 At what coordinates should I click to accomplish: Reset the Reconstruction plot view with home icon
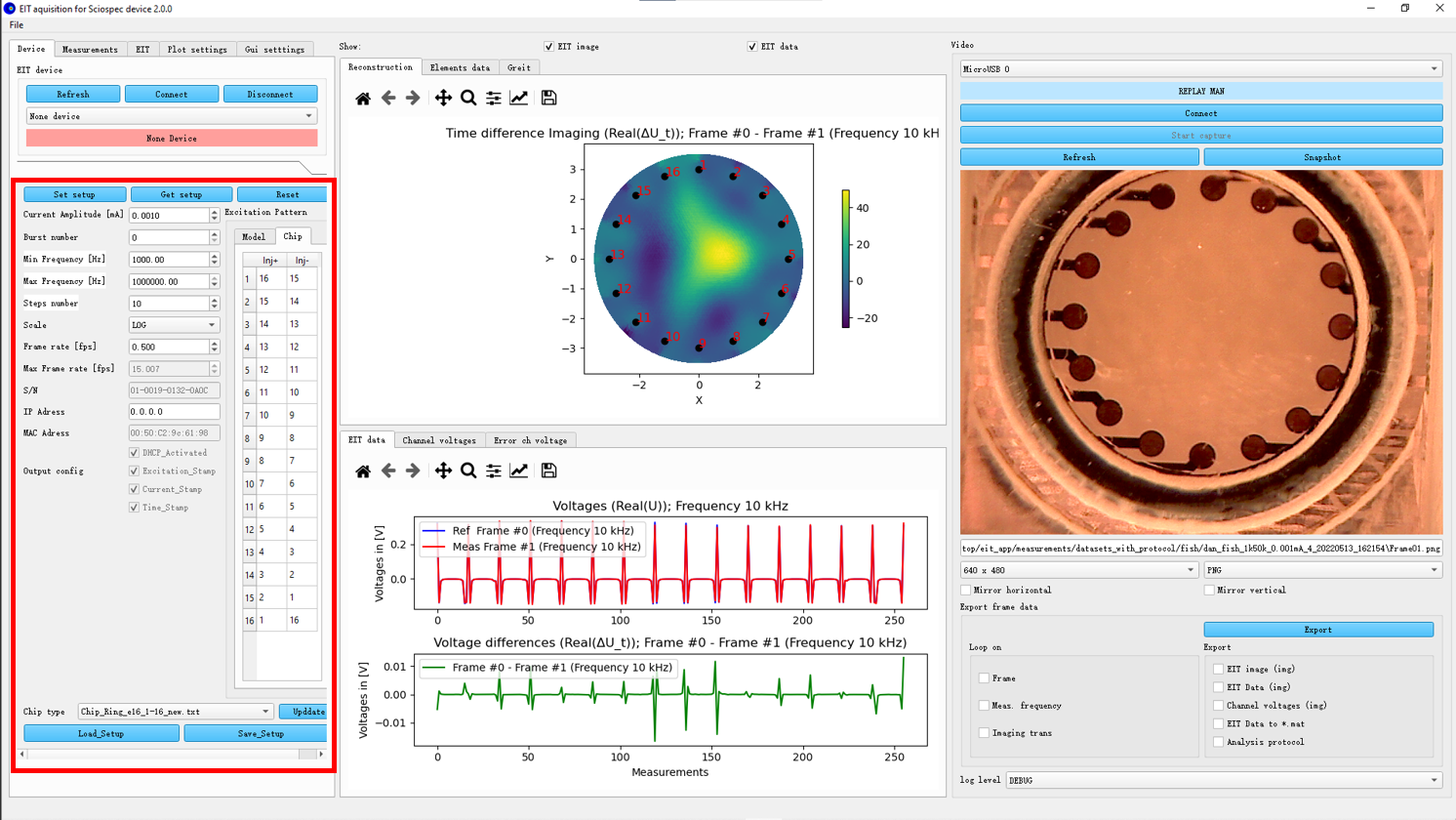363,98
